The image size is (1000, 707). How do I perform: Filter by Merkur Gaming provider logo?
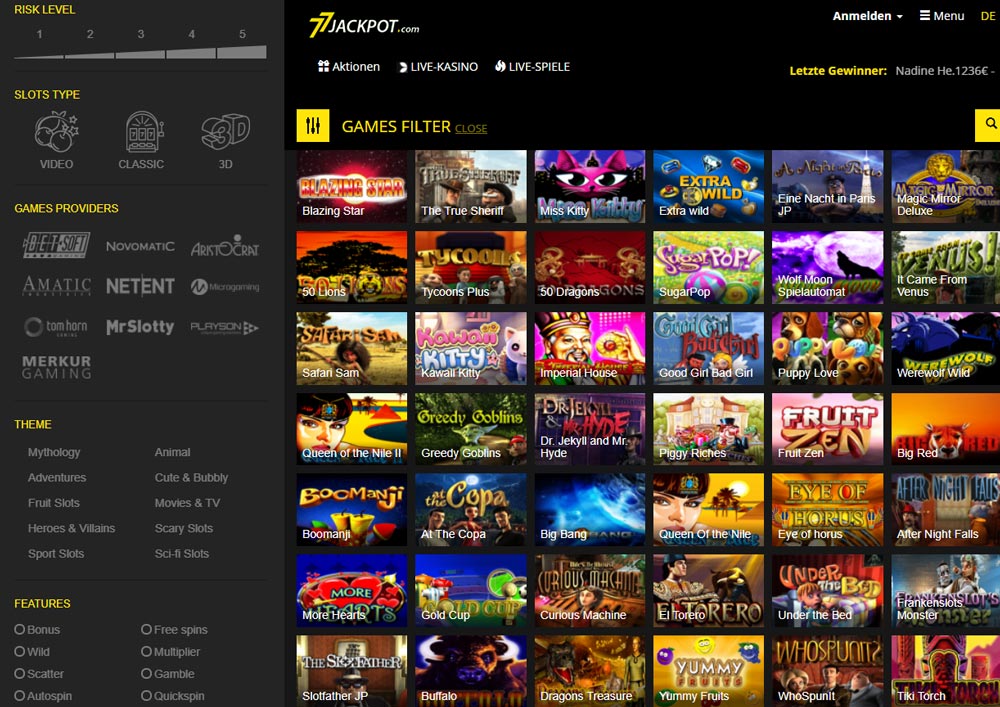click(57, 367)
